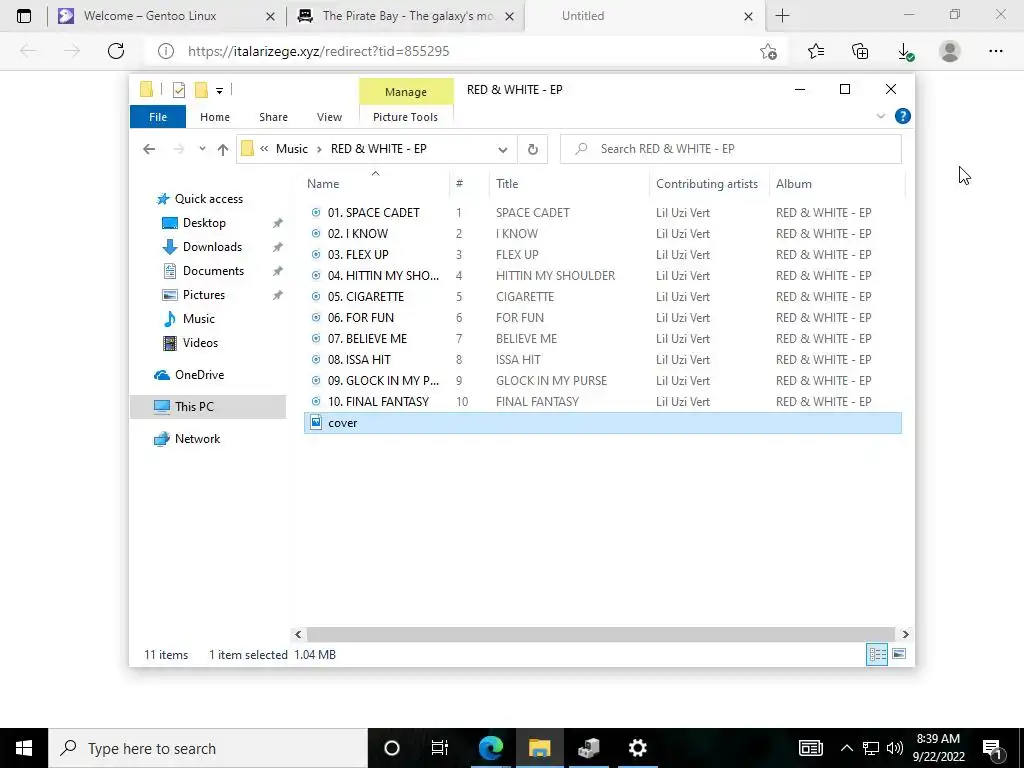Reload the browser page
This screenshot has width=1024, height=768.
pyautogui.click(x=116, y=51)
